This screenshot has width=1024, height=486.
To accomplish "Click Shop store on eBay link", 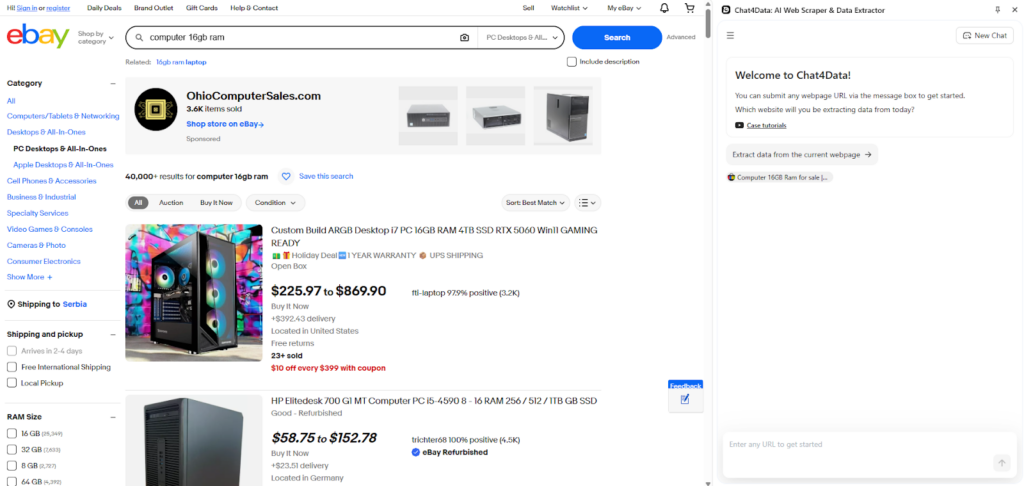I will (225, 124).
